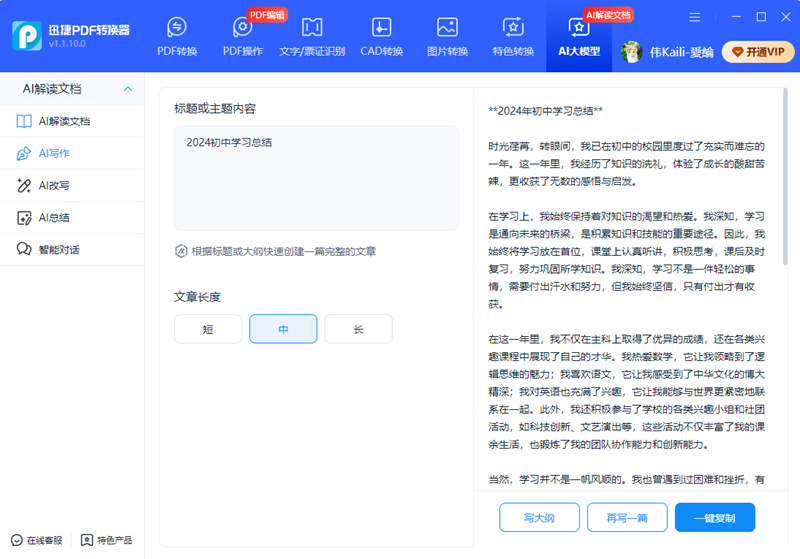Click the sparkle icon beside AI总结
Screen dimensions: 800x559
tap(24, 218)
